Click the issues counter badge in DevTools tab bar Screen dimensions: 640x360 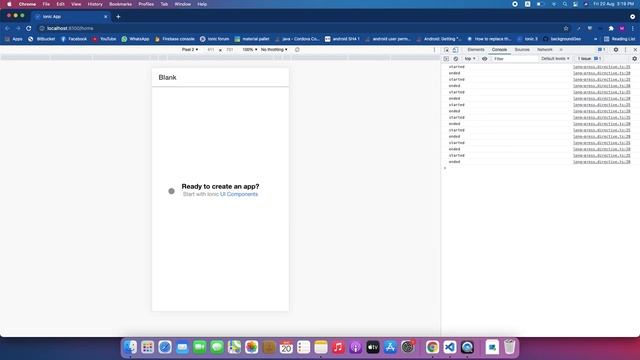point(601,50)
